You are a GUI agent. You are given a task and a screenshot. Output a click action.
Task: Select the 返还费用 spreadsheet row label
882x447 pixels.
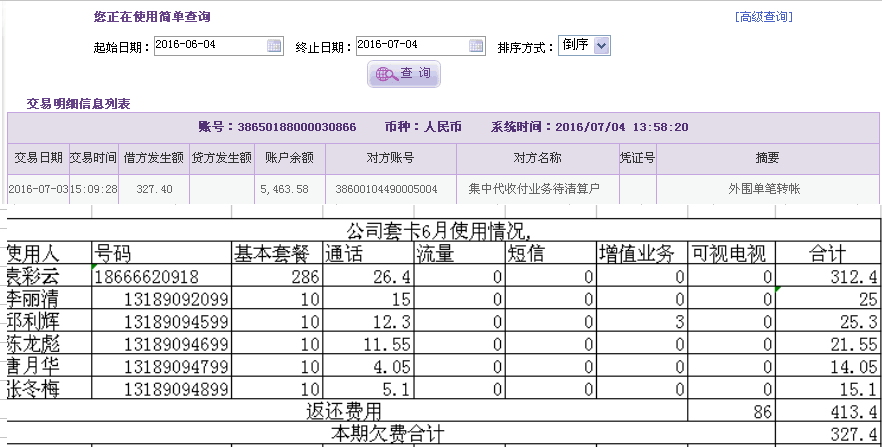343,411
